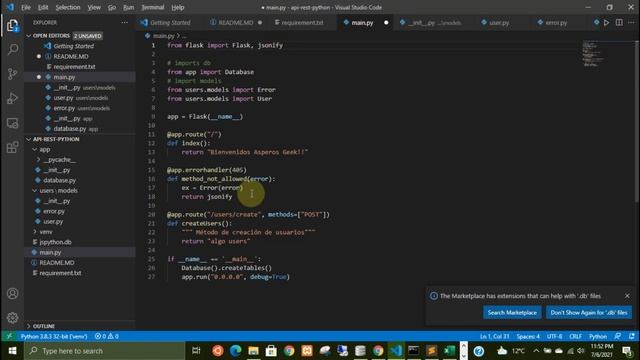Open Sublime Text from taskbar

(x=431, y=351)
